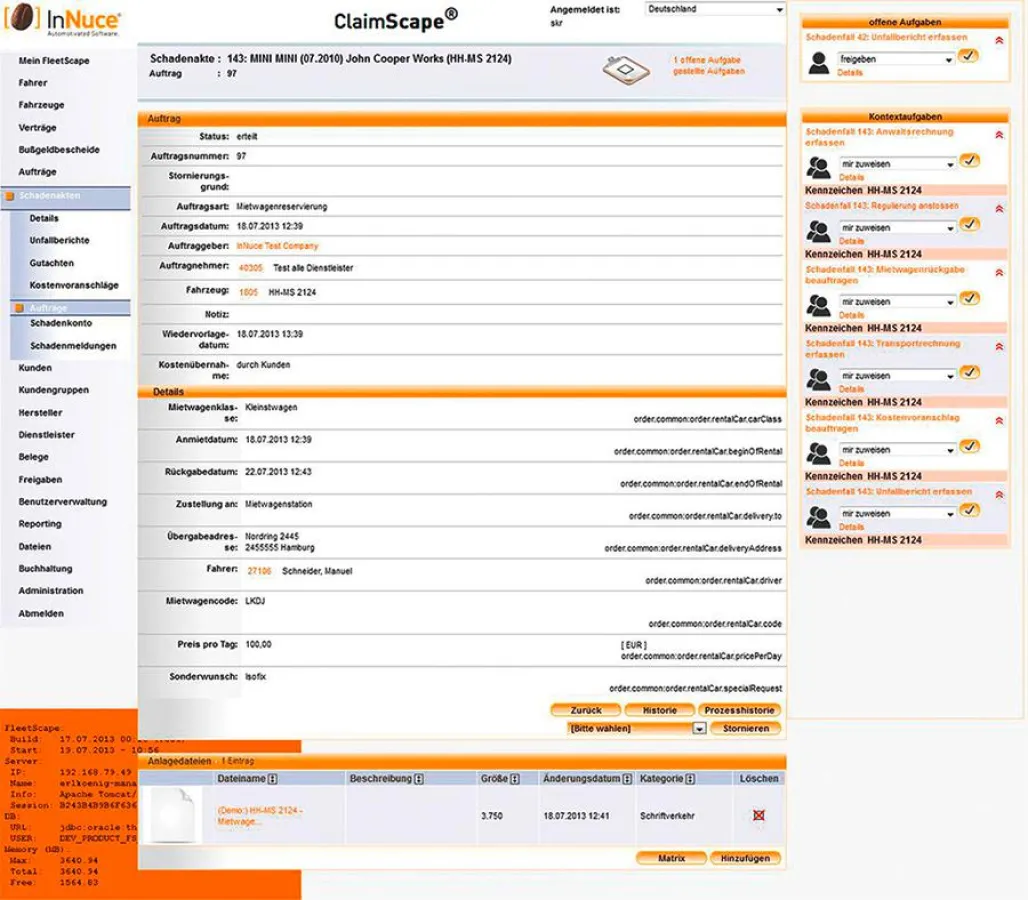Click the InNuce Test Company link
1028x900 pixels.
pyautogui.click(x=277, y=246)
